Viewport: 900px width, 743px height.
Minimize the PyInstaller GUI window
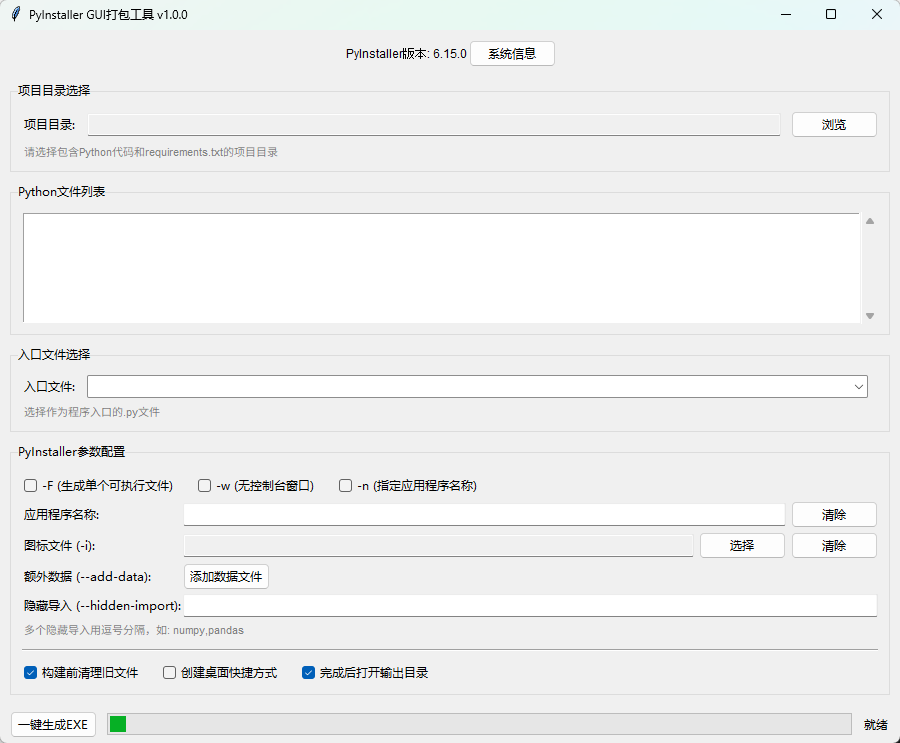(786, 14)
